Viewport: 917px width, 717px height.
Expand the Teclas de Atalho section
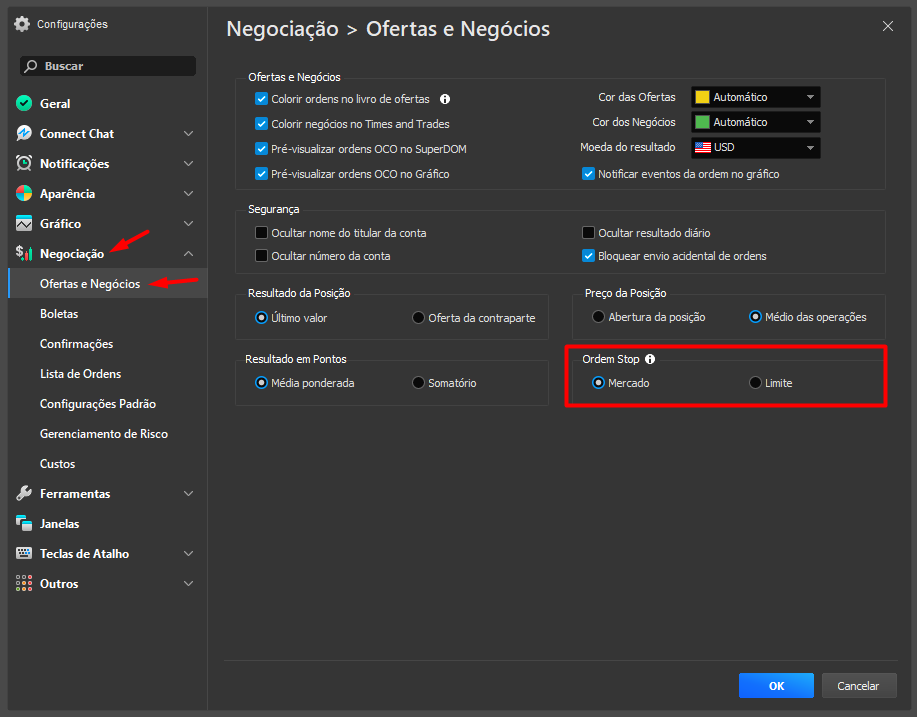click(189, 554)
